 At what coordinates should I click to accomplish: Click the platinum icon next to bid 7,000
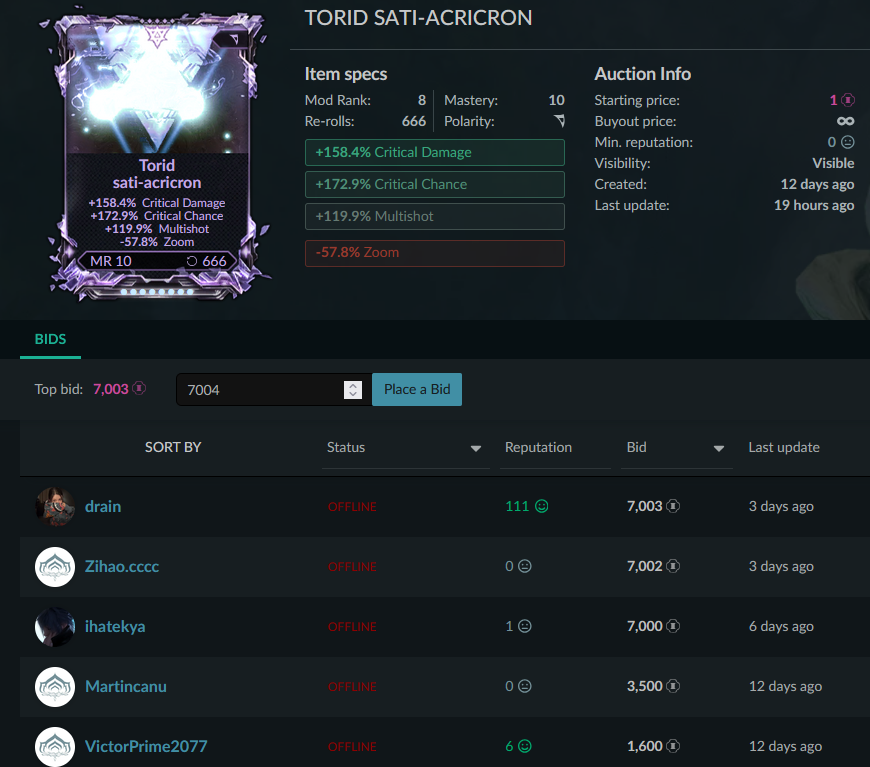[673, 626]
